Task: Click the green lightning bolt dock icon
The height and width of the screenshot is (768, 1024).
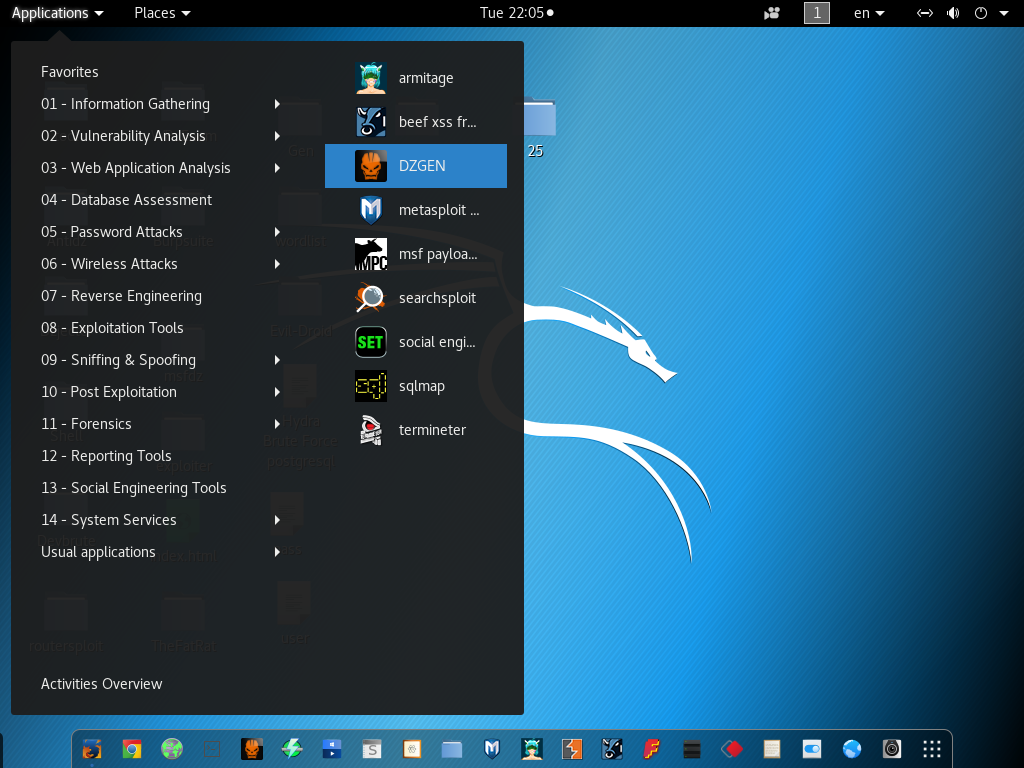Action: [292, 749]
